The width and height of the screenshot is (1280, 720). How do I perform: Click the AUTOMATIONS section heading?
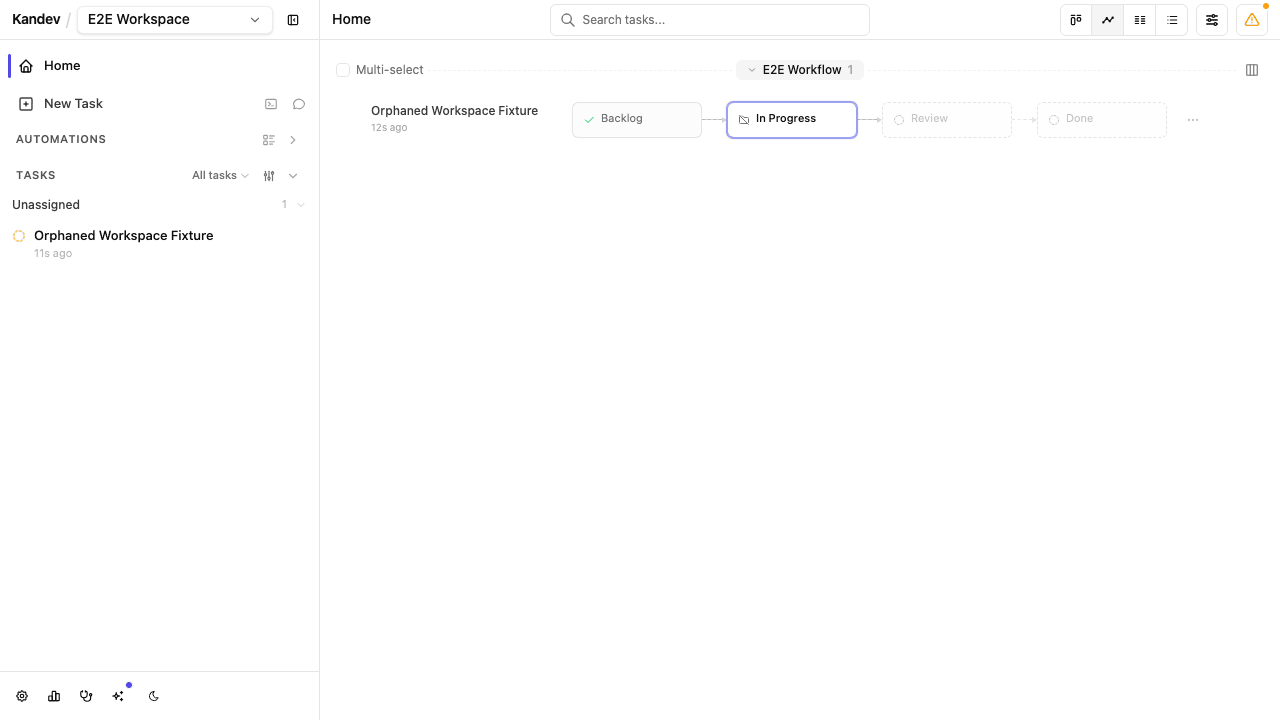[x=61, y=140]
